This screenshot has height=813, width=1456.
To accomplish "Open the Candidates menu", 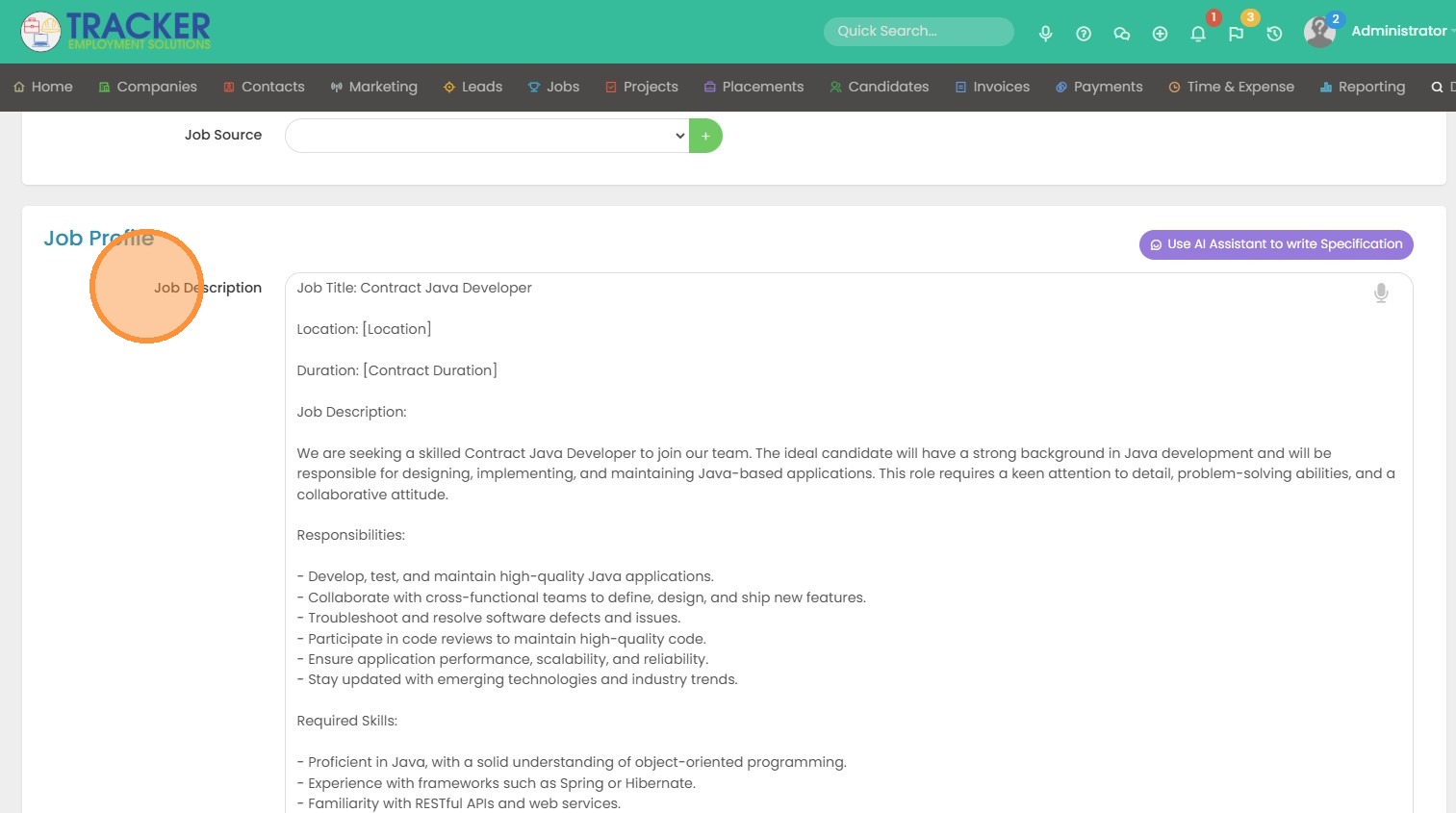I will (879, 87).
